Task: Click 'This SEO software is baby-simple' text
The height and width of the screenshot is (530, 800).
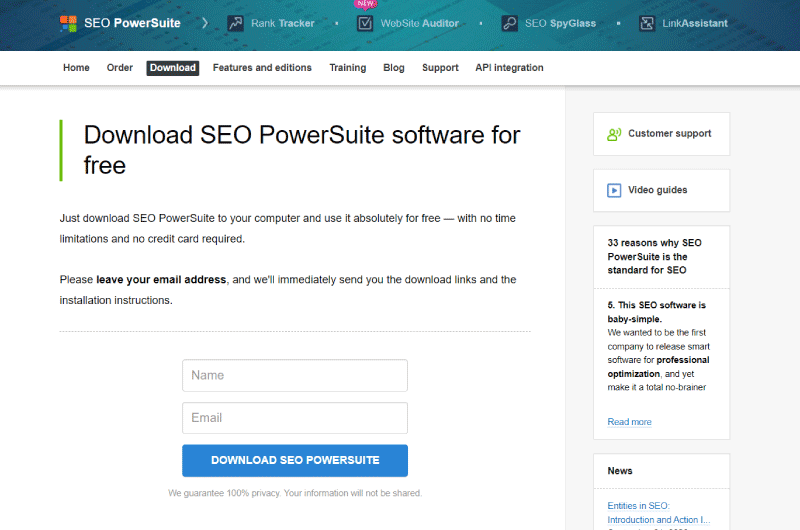Action: pos(657,312)
